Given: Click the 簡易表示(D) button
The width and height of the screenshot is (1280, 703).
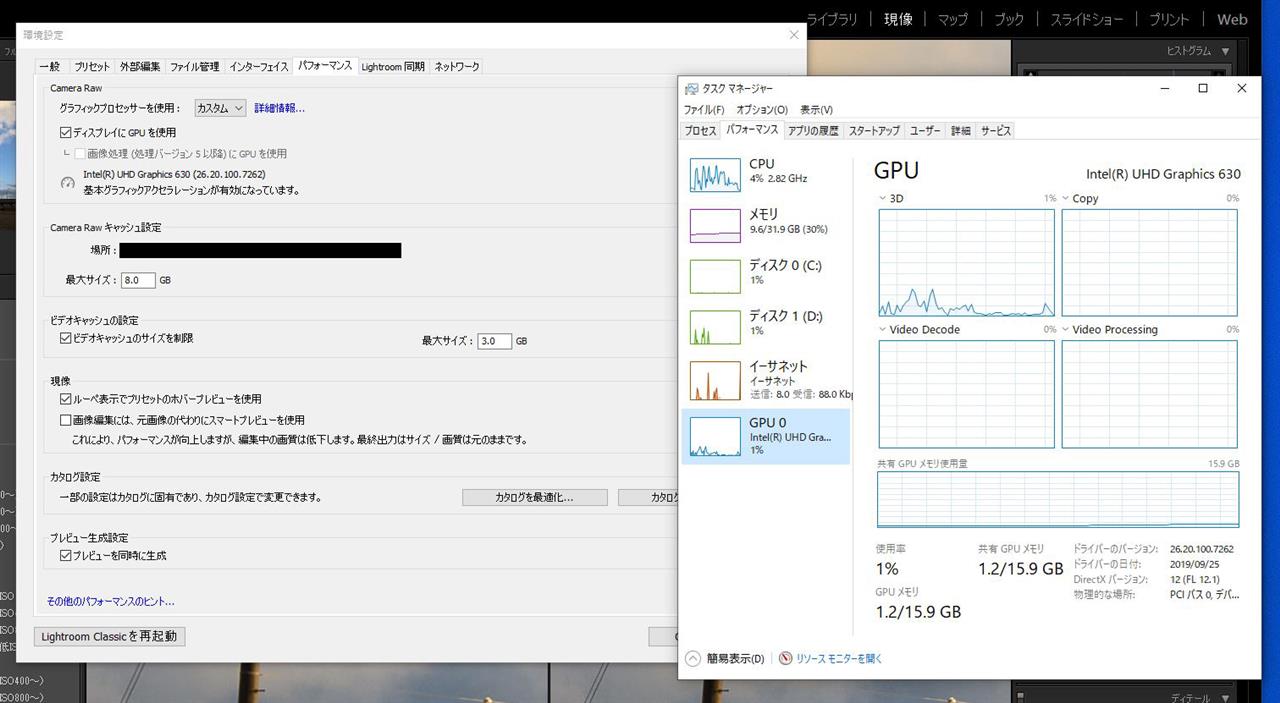Looking at the screenshot, I should (735, 658).
